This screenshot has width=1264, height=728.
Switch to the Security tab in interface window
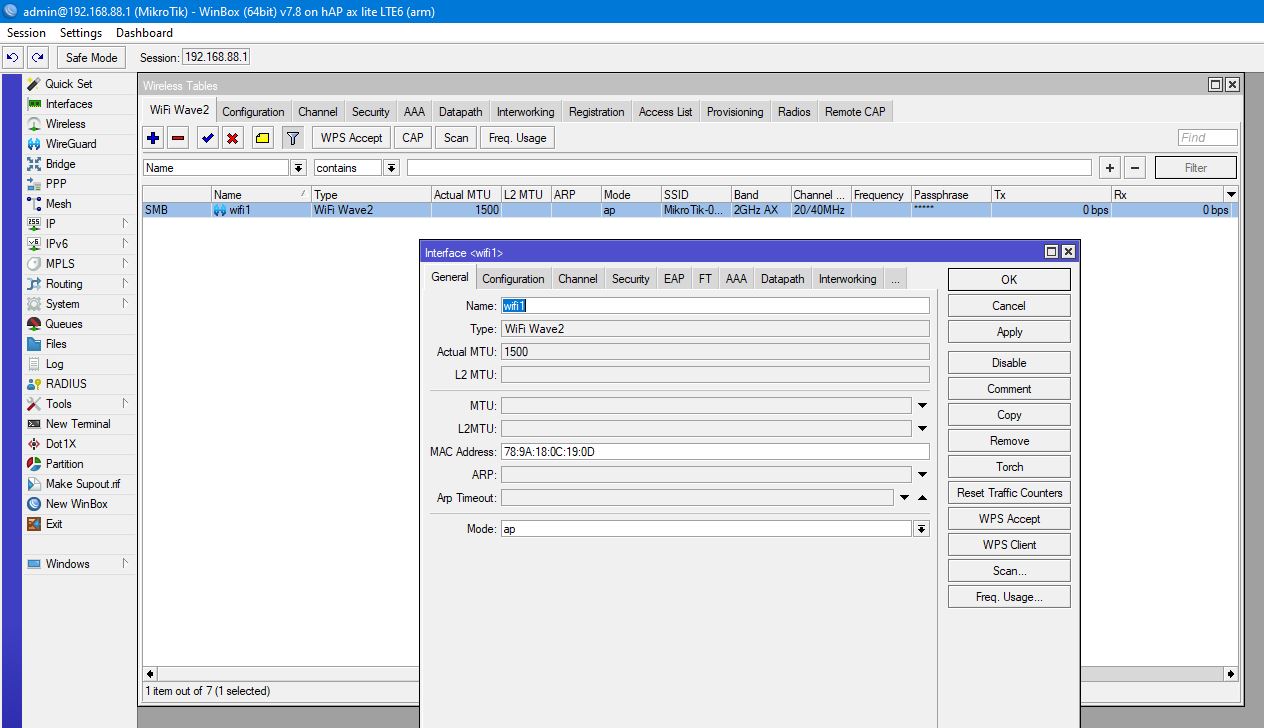point(630,279)
